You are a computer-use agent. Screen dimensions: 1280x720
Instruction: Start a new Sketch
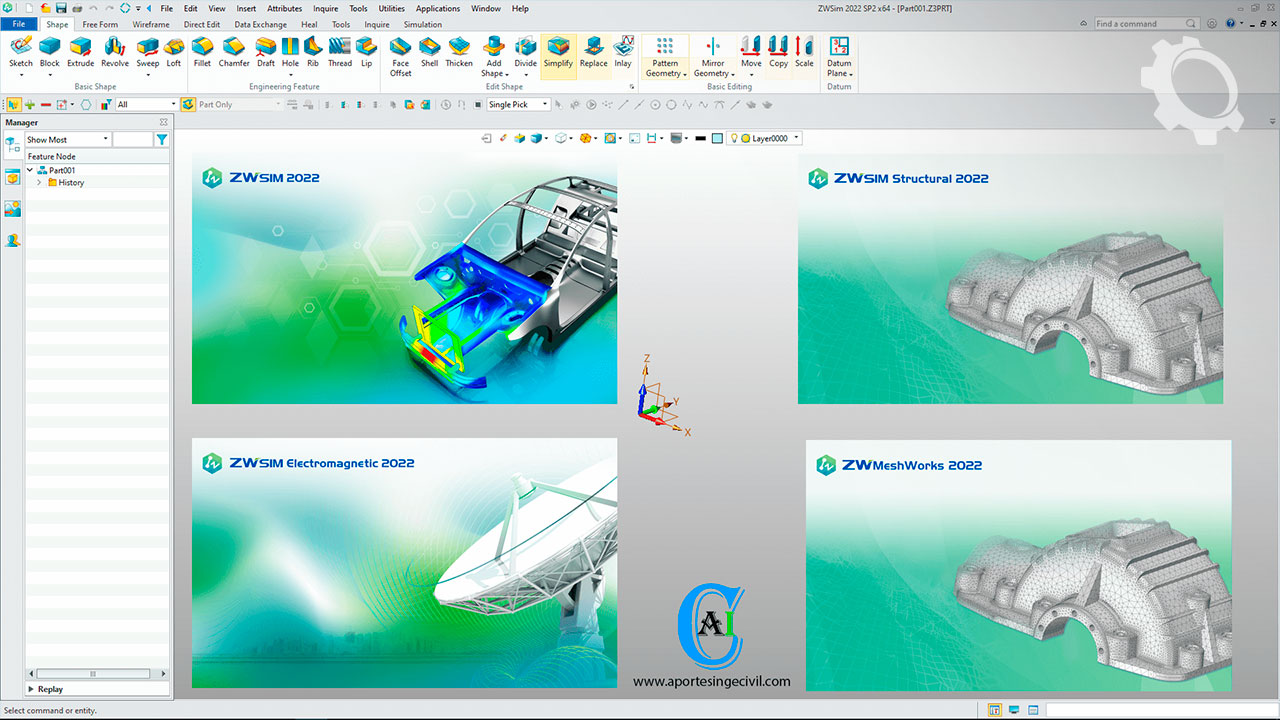click(x=21, y=52)
